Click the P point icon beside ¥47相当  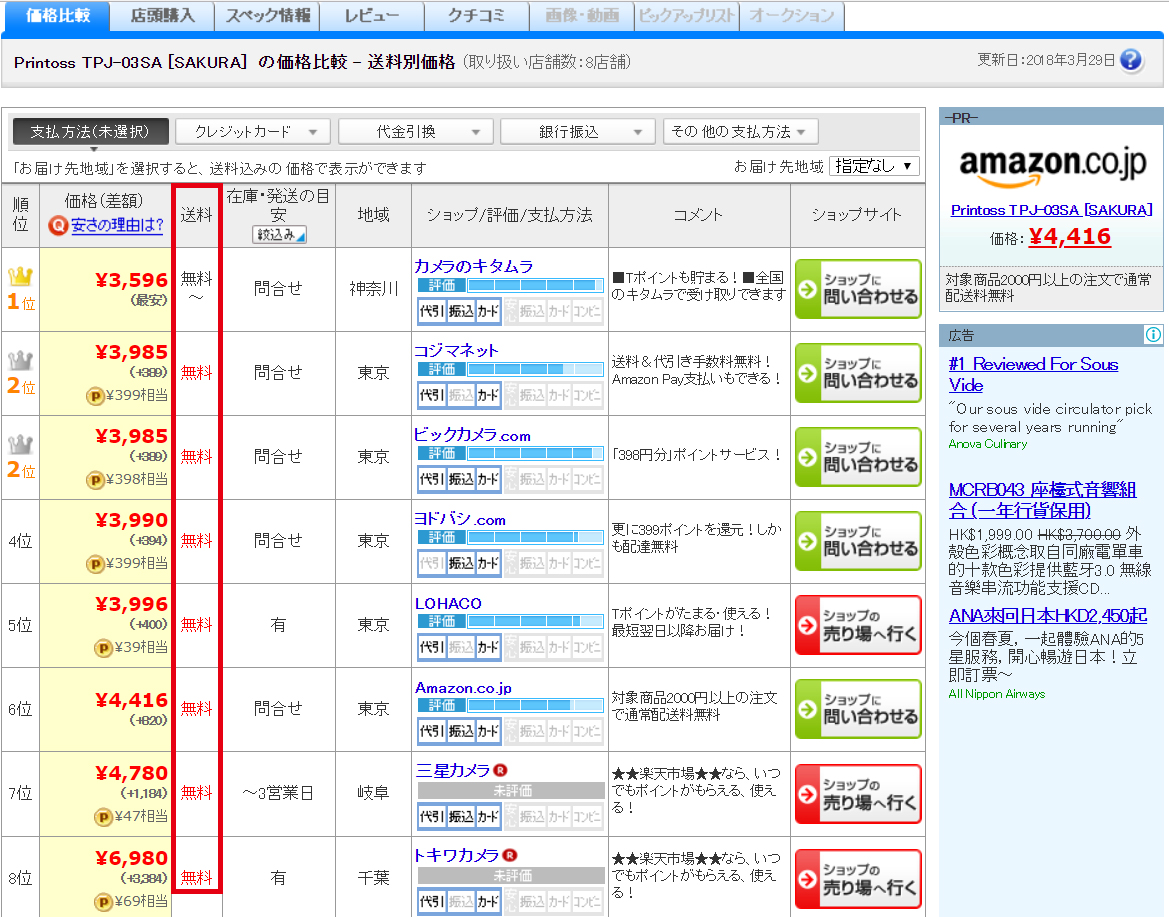point(103,817)
